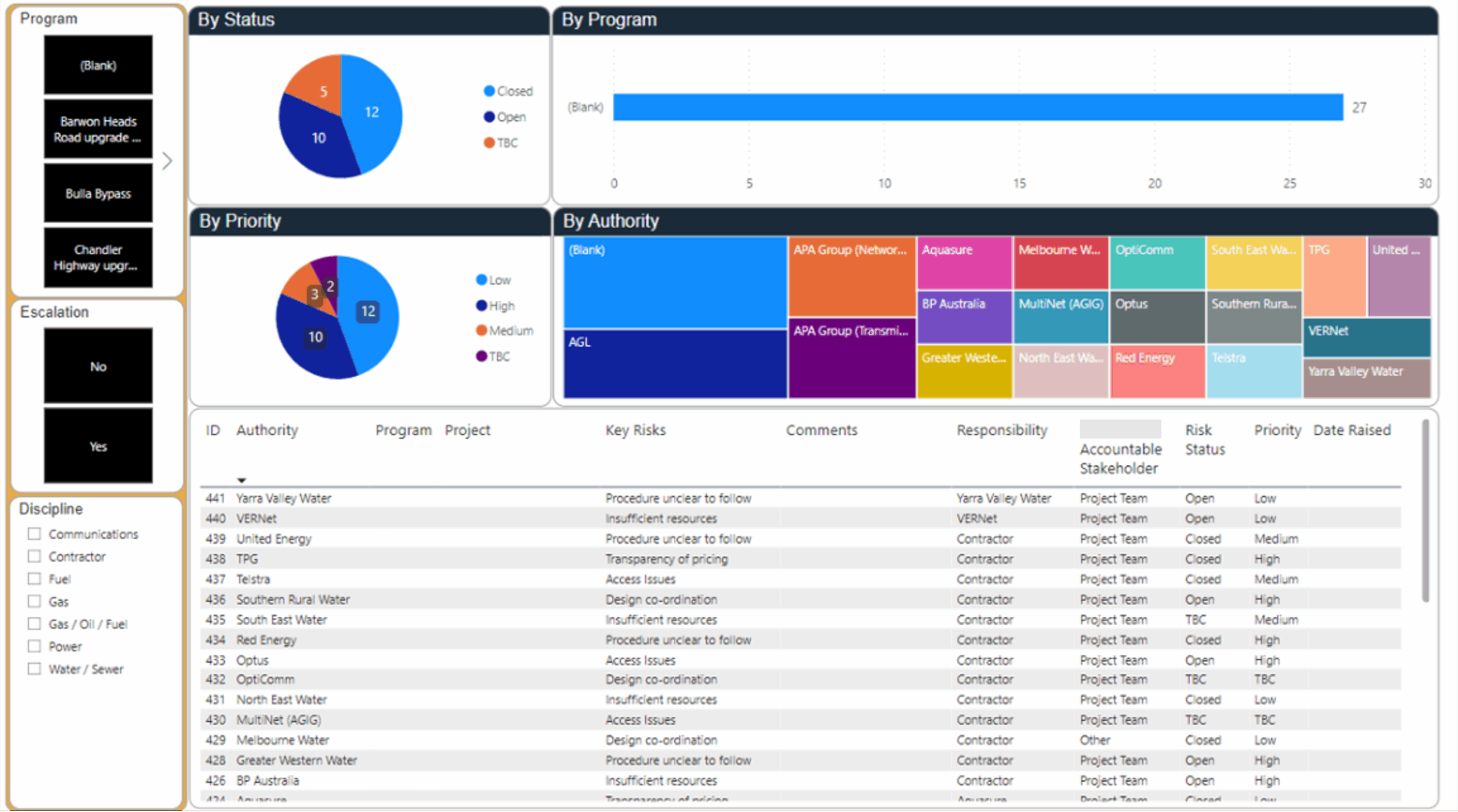Click the Low slice in By Priority pie
Image resolution: width=1458 pixels, height=812 pixels.
[x=369, y=311]
